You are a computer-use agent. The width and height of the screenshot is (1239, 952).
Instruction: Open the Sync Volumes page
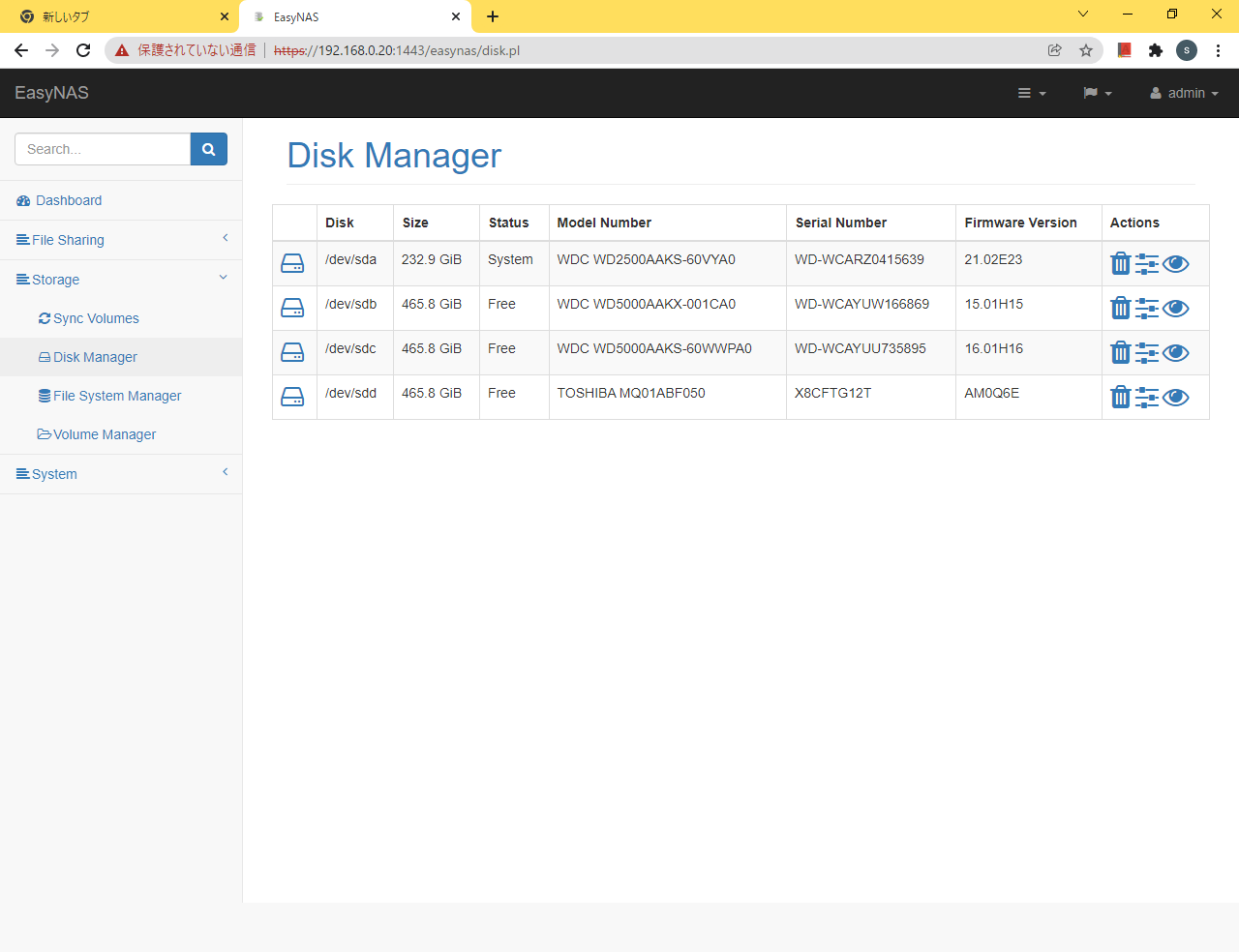coord(96,318)
